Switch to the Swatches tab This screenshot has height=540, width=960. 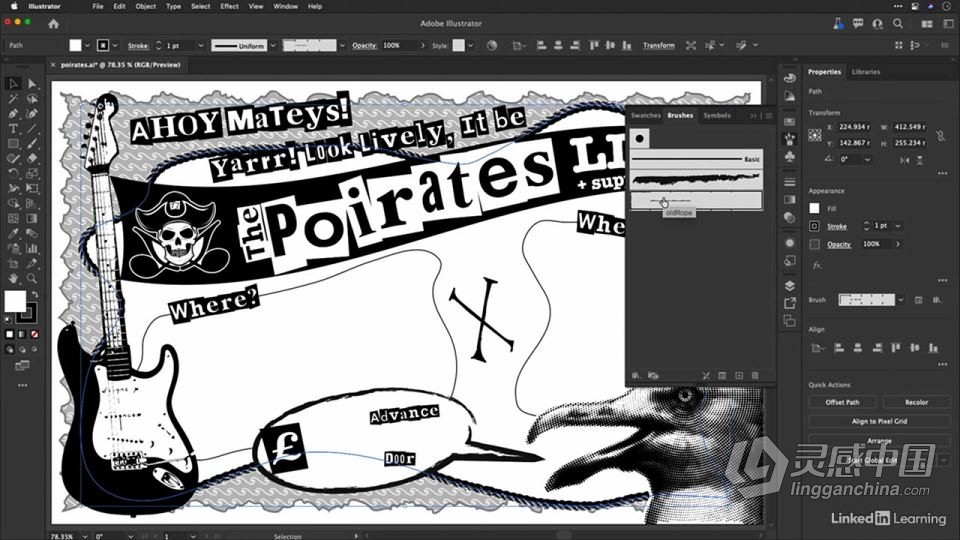(x=645, y=115)
